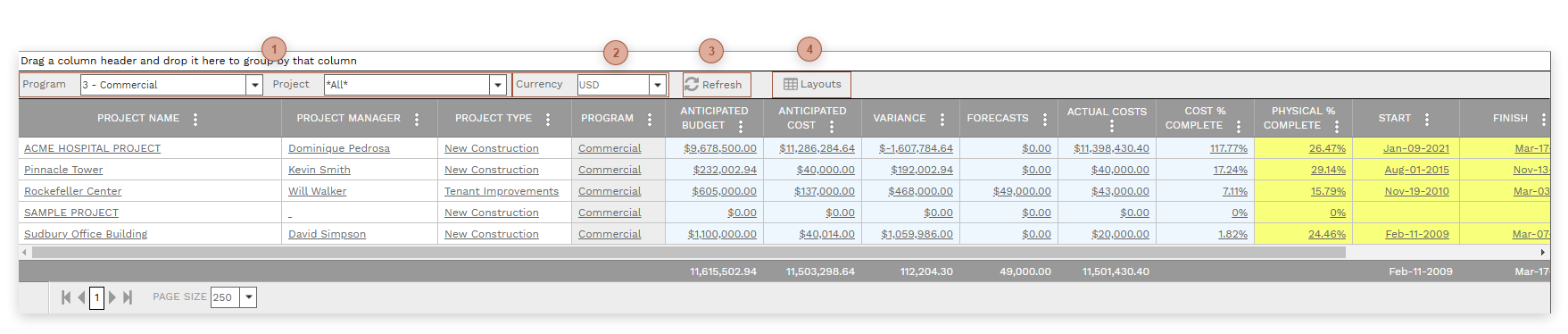Image resolution: width=1568 pixels, height=334 pixels.
Task: Focus the Currency field showing USD
Action: click(614, 85)
